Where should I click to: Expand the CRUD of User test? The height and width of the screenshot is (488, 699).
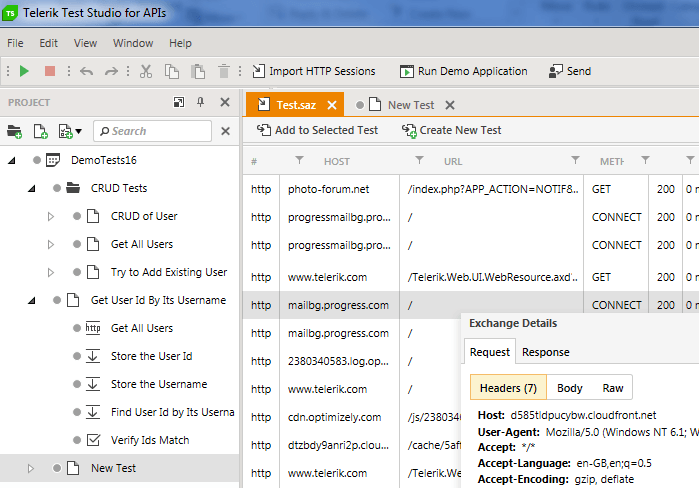click(x=51, y=217)
